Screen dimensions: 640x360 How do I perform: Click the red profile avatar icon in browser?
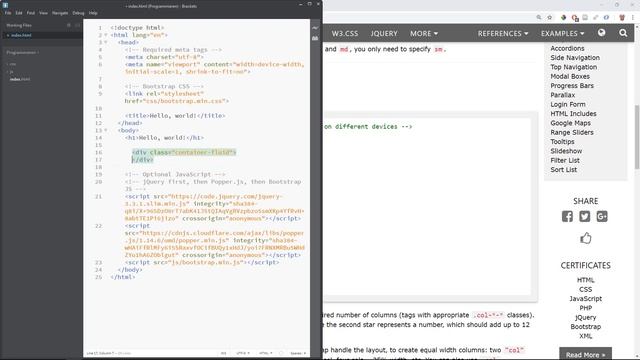coord(622,18)
